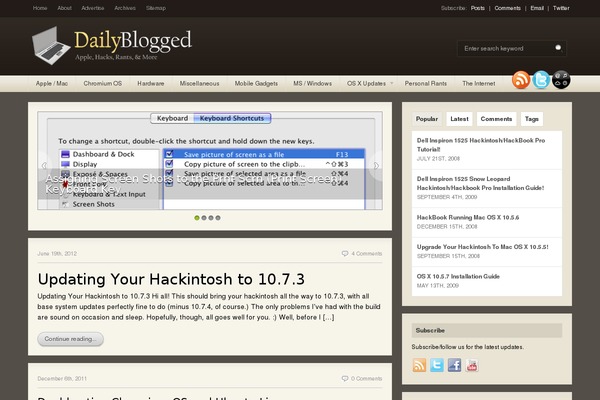This screenshot has height=400, width=600.
Task: Open the Personal Rants category
Action: [426, 83]
